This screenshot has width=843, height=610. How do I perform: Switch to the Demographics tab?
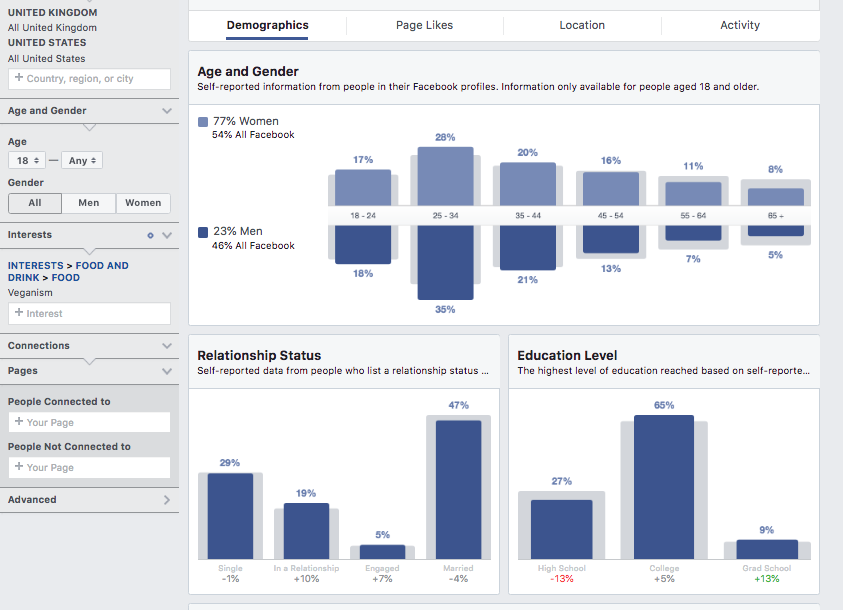(267, 25)
